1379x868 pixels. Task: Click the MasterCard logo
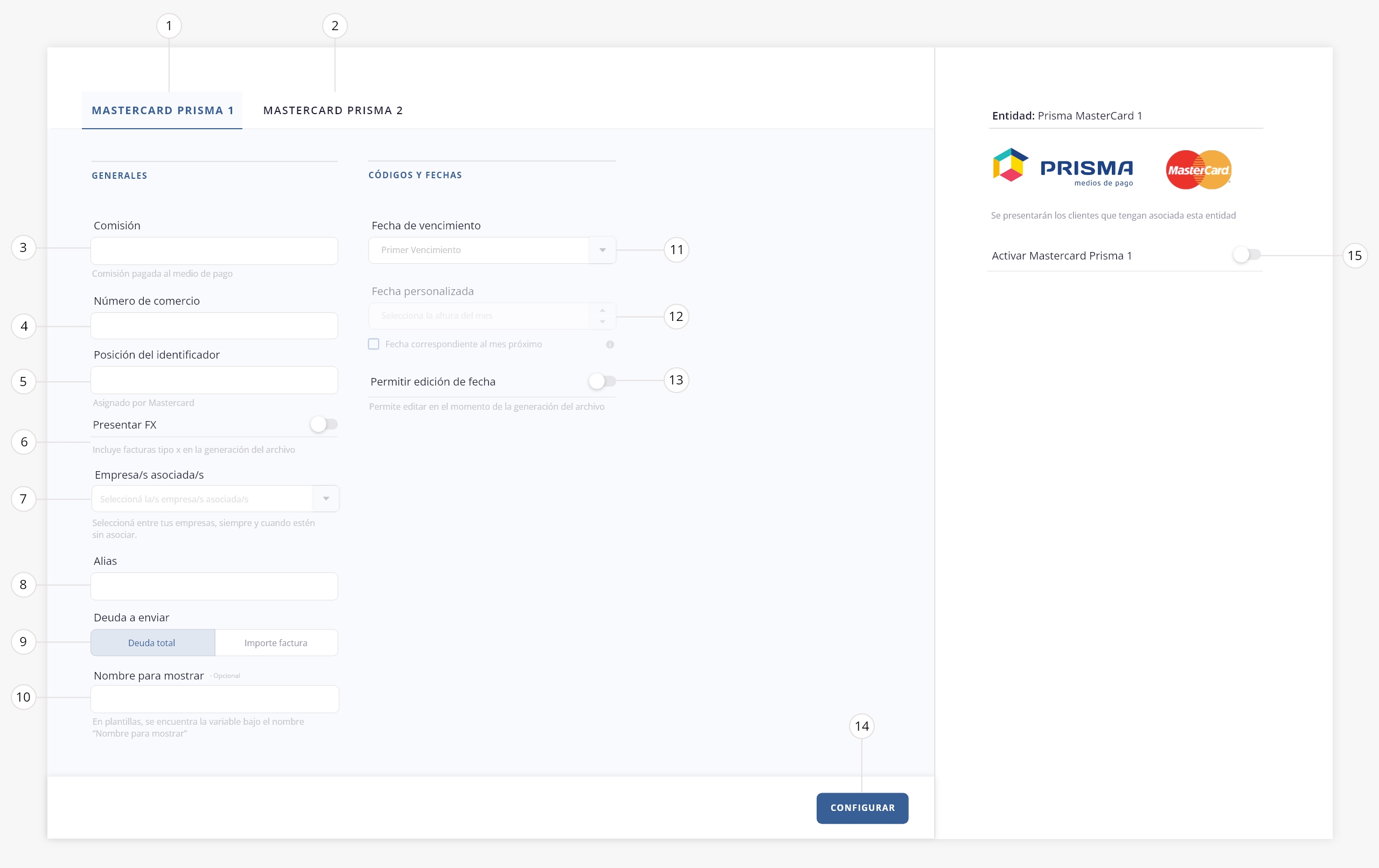tap(1198, 170)
